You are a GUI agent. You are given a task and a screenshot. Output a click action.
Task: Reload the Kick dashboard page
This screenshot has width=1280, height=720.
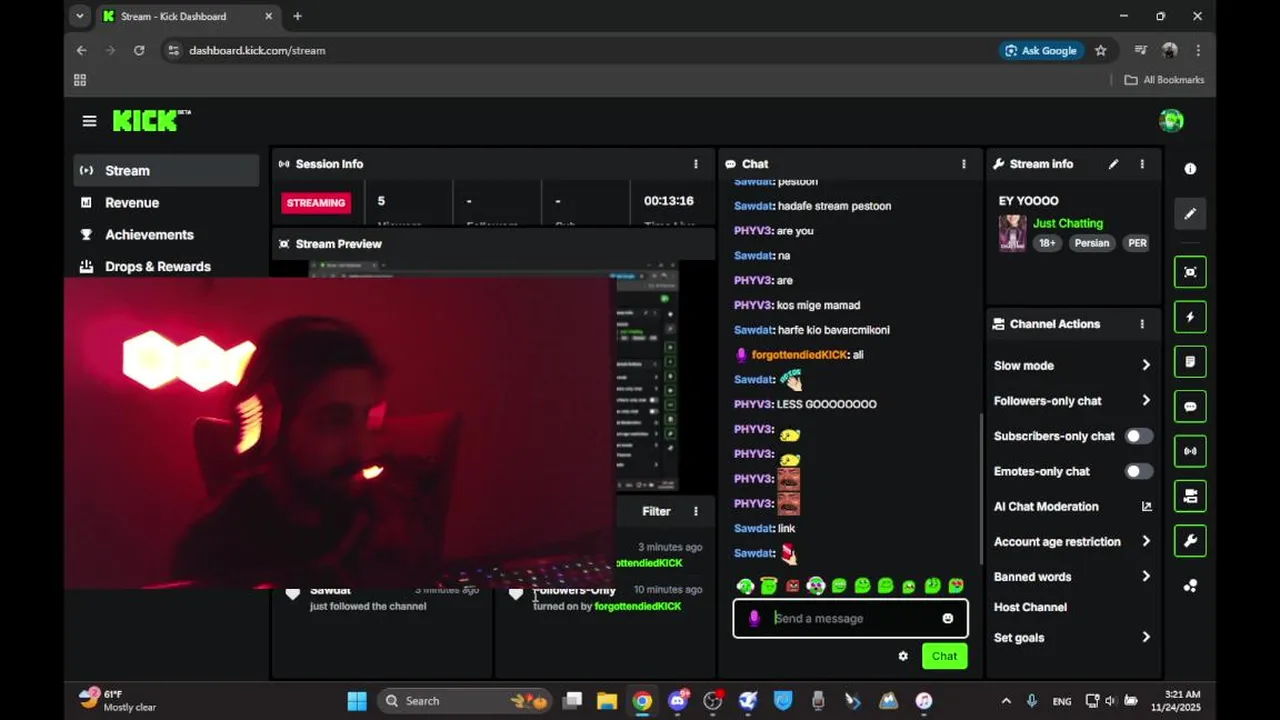point(139,50)
